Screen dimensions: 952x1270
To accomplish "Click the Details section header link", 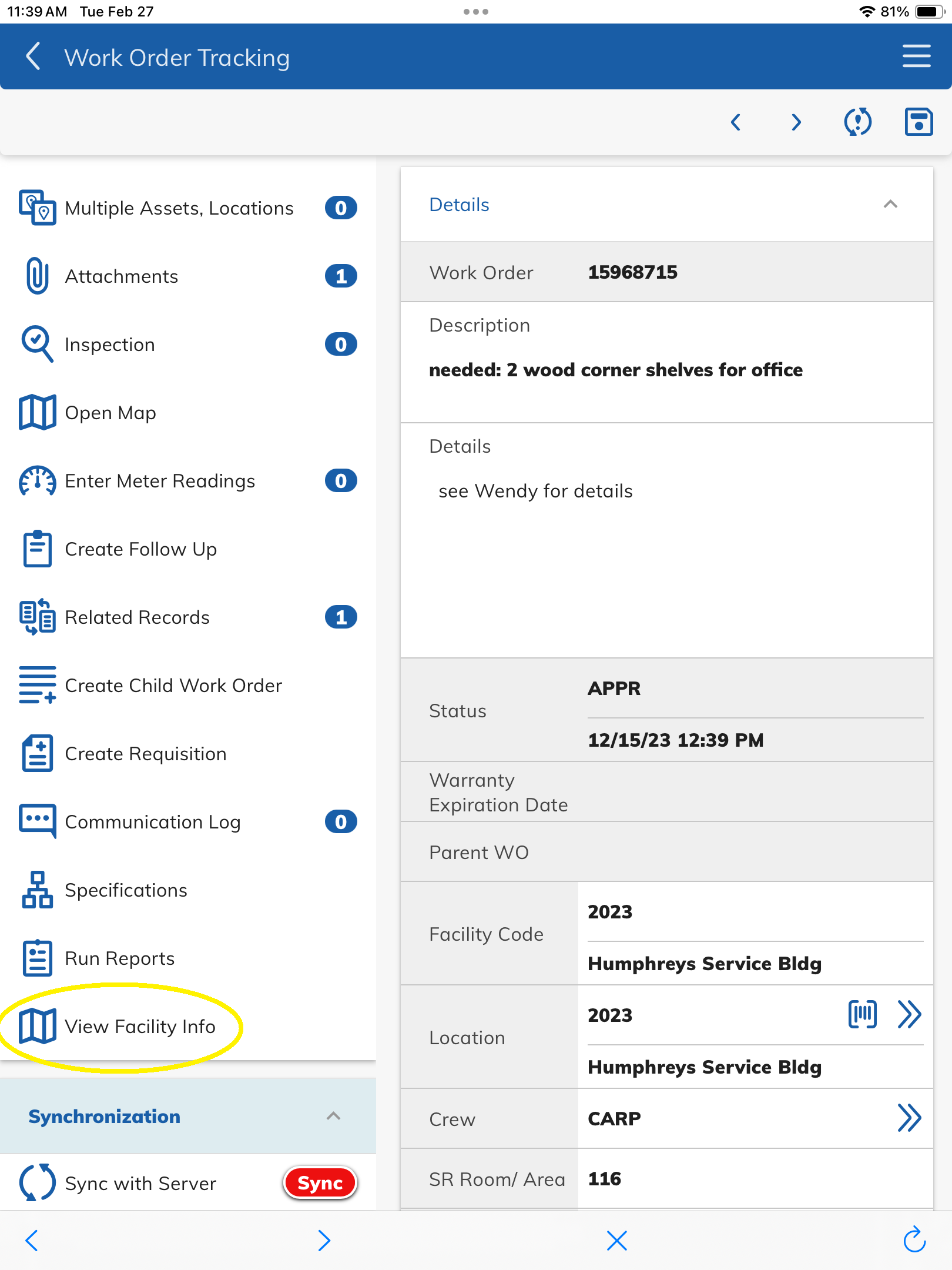I will (459, 204).
